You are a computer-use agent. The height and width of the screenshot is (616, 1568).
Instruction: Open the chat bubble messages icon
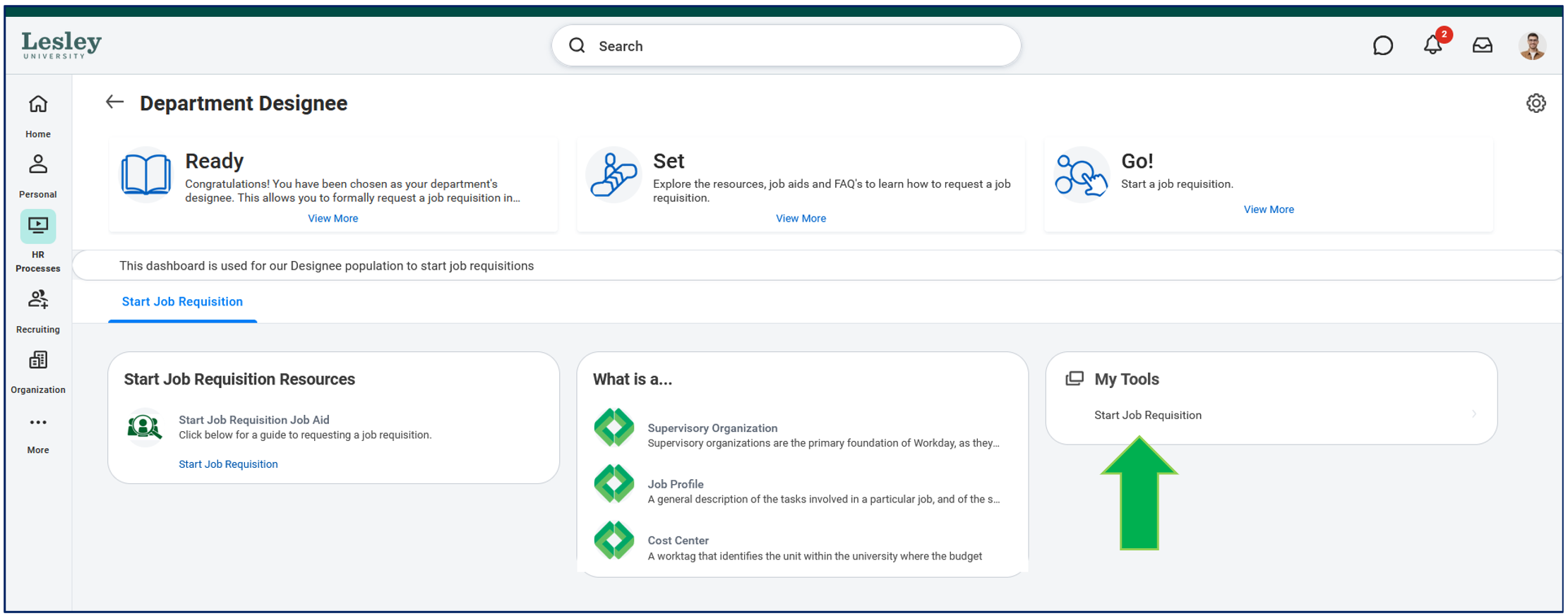(x=1382, y=46)
